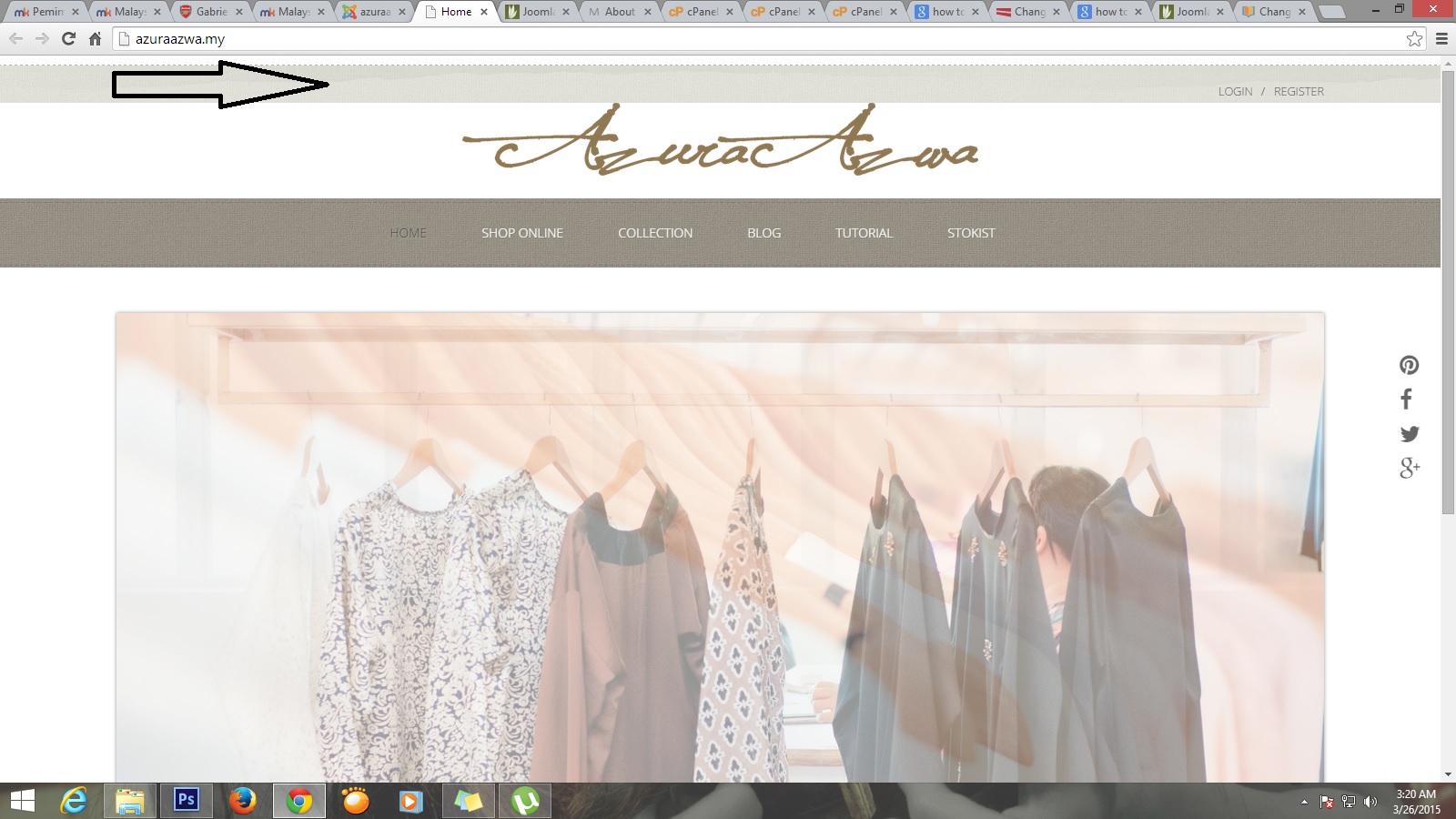Open the Windows Start button
The image size is (1456, 819).
[22, 801]
